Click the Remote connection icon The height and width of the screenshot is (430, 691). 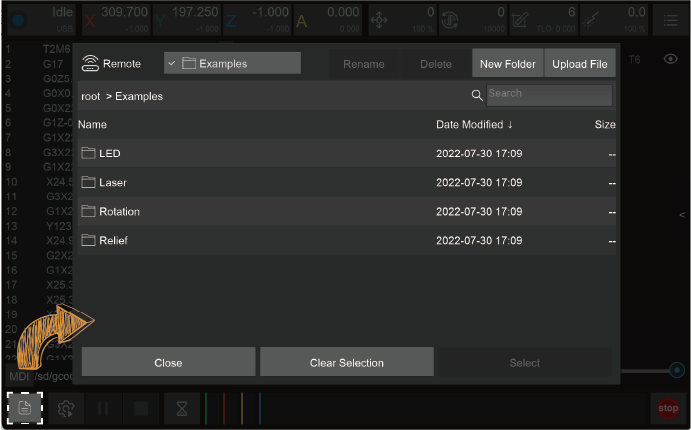pyautogui.click(x=90, y=64)
